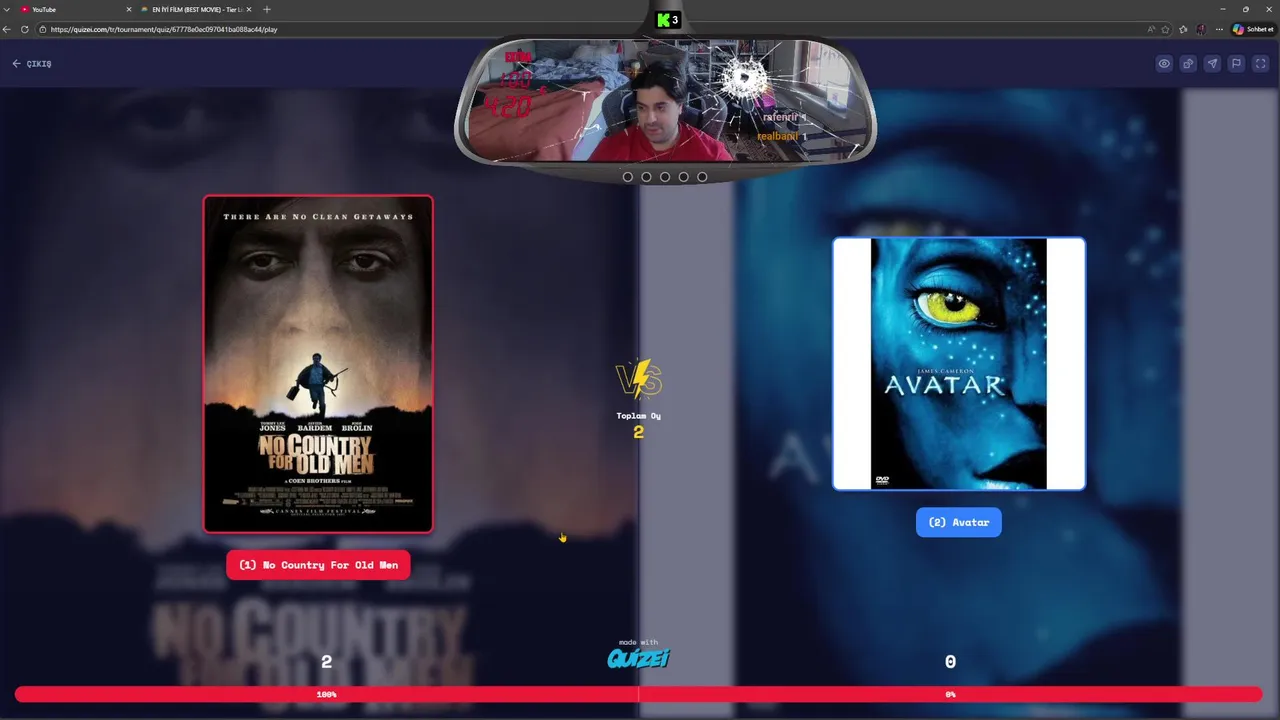Open the favorites list icon
Image resolution: width=1280 pixels, height=720 pixels.
1183,29
